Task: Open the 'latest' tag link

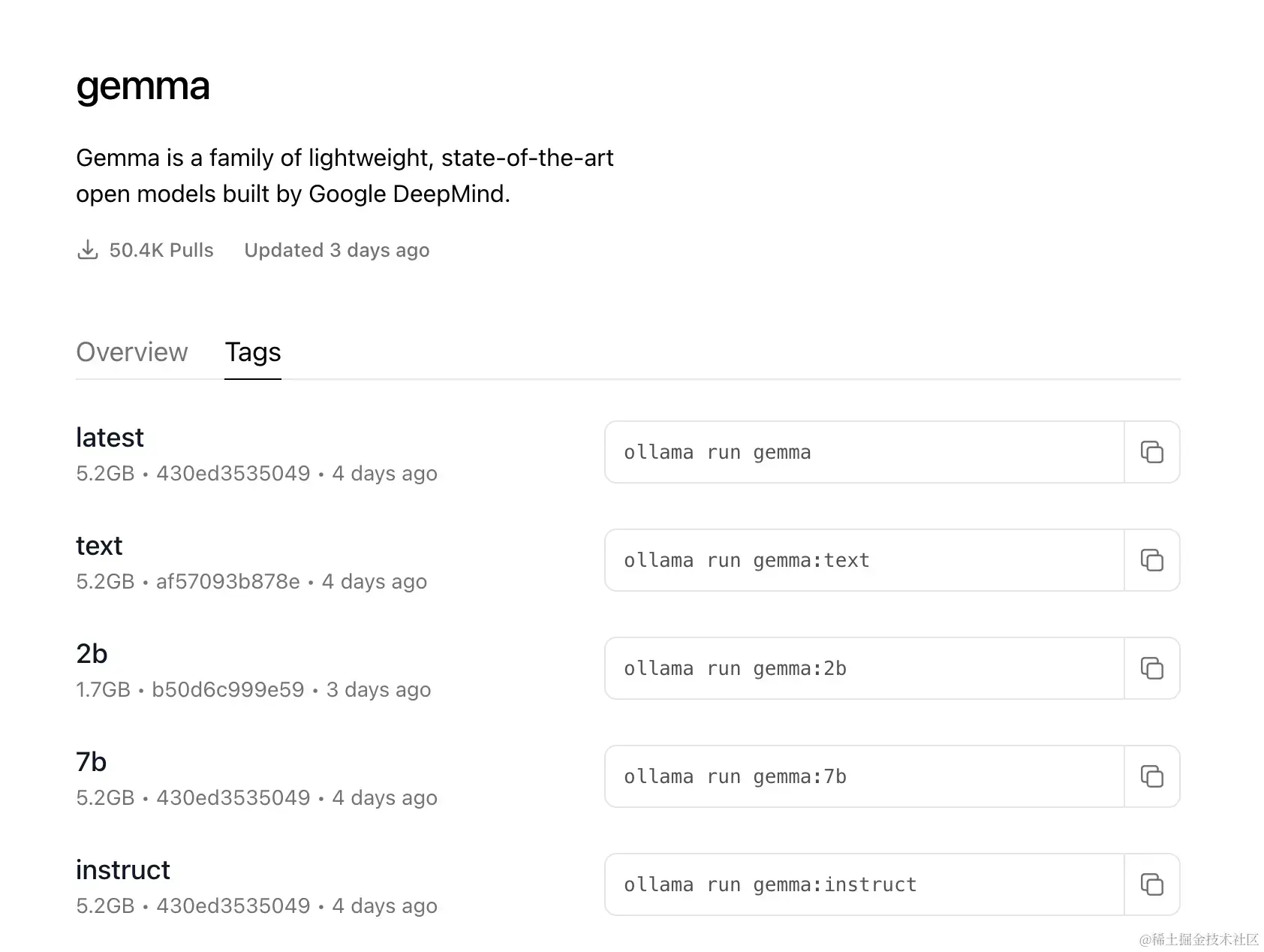Action: [x=110, y=438]
